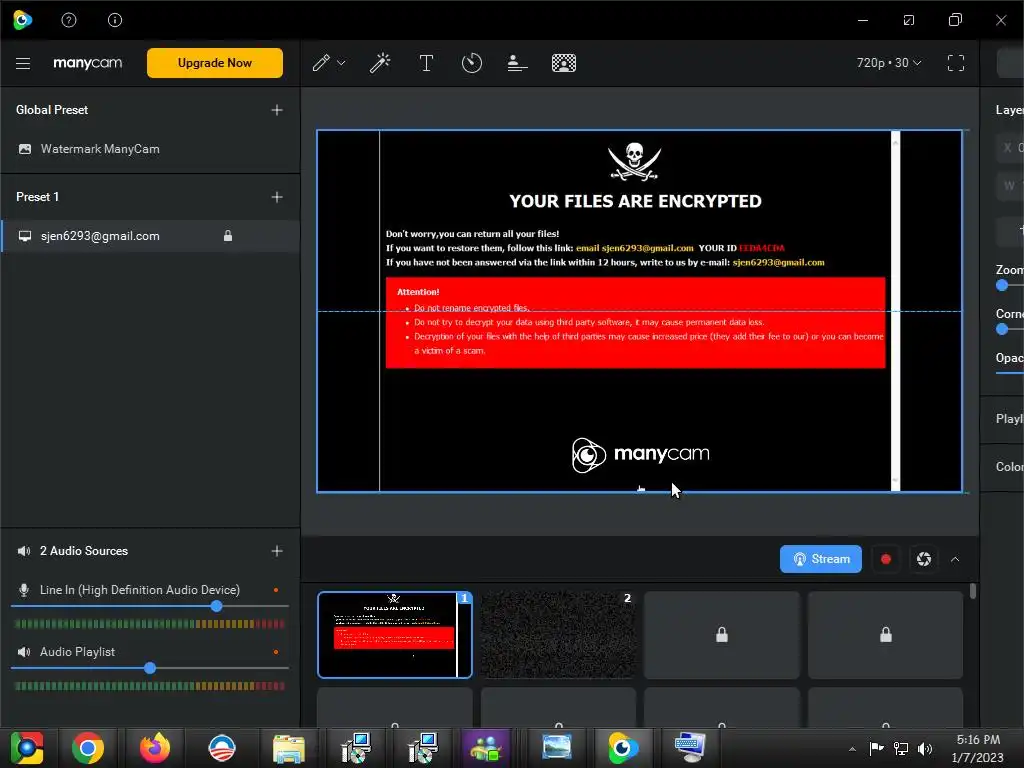Mute the Line In microphone
This screenshot has height=768, width=1024.
24,590
